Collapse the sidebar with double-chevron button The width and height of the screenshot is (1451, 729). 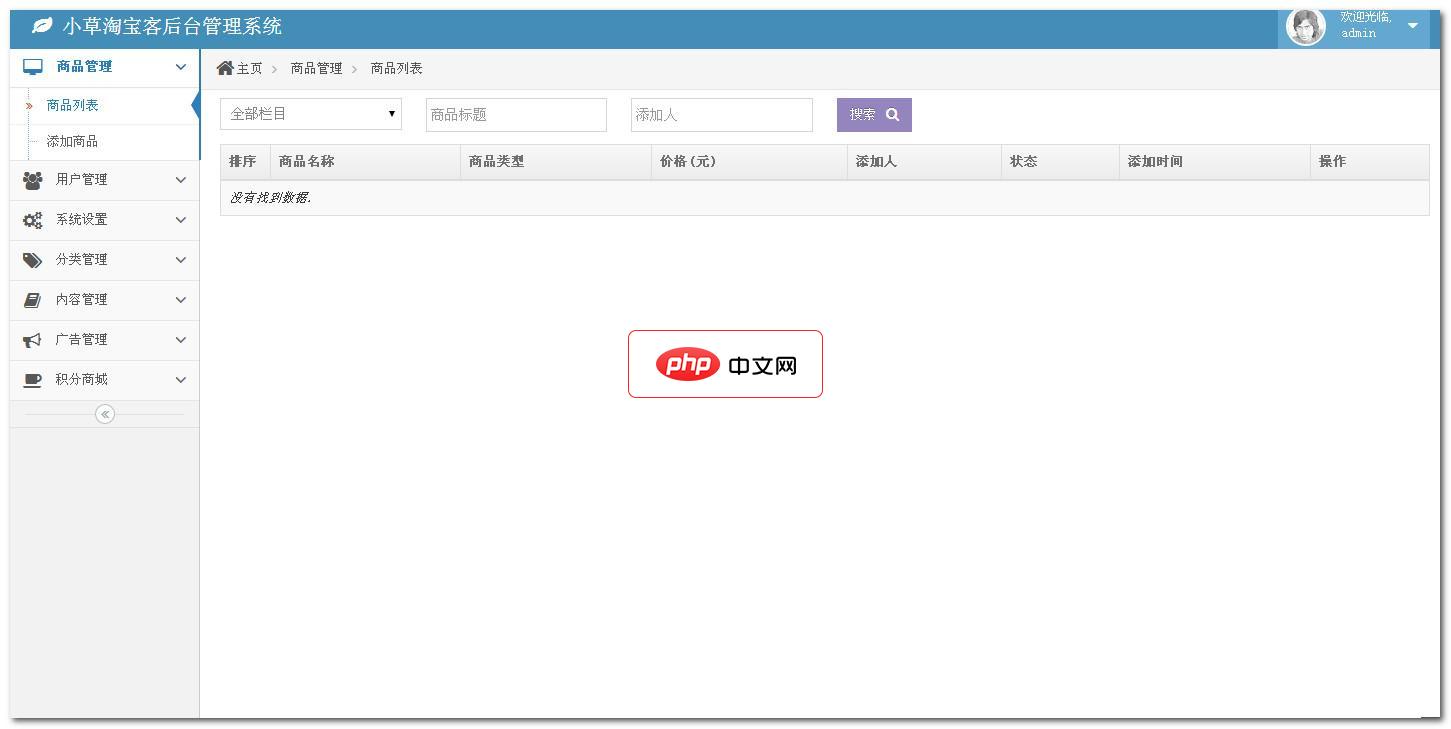click(105, 414)
